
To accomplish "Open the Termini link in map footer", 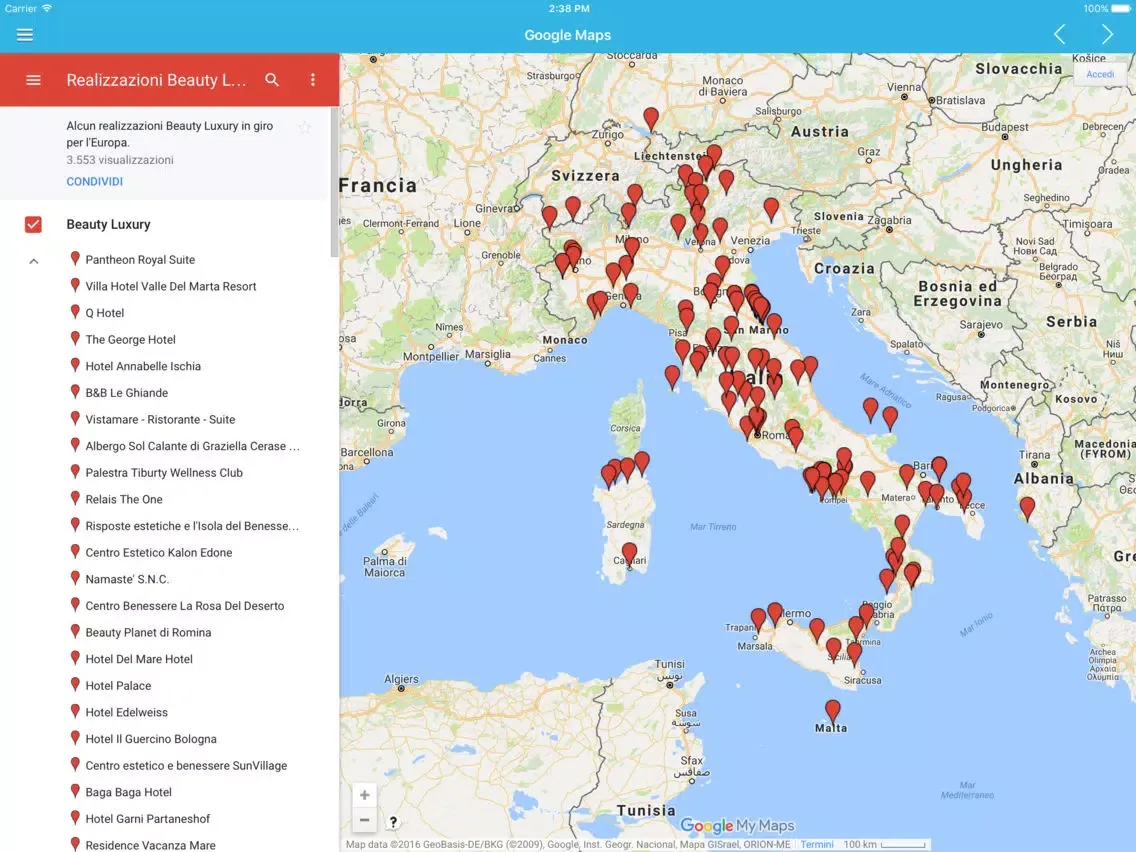I will point(816,844).
